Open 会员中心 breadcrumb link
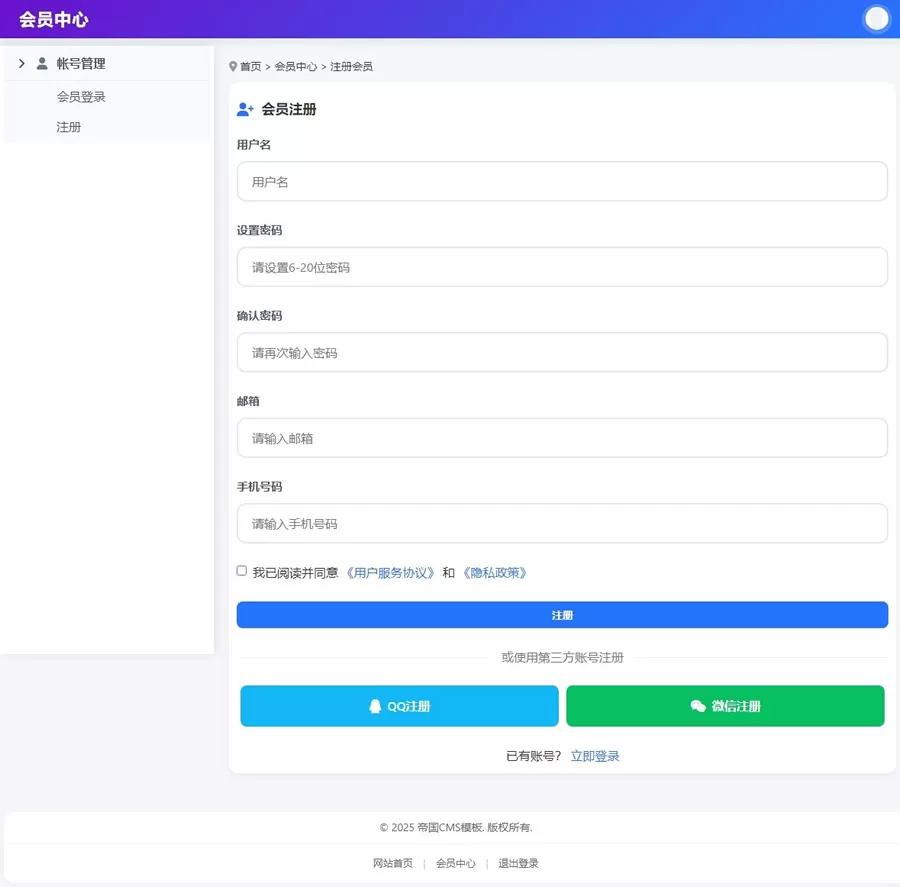 (x=296, y=67)
